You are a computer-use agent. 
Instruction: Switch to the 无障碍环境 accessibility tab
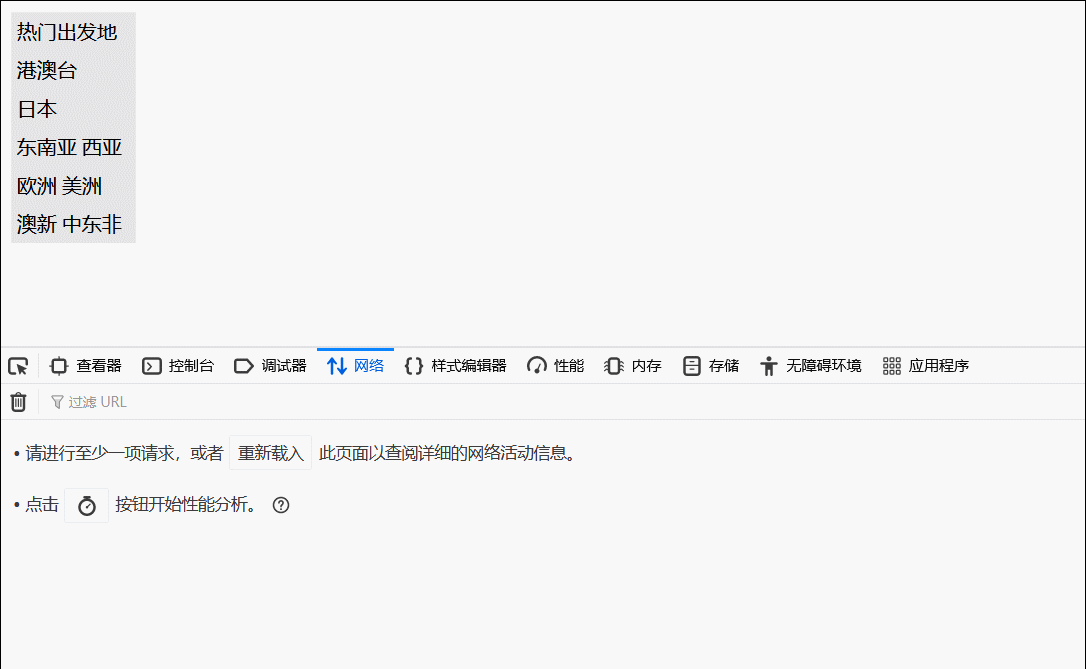click(810, 366)
